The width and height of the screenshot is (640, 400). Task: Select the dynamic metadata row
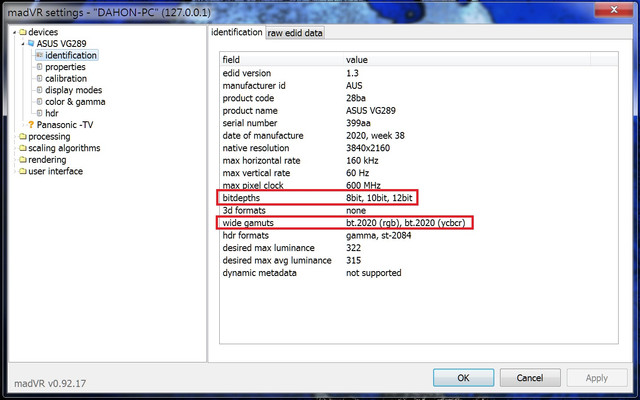(x=419, y=273)
